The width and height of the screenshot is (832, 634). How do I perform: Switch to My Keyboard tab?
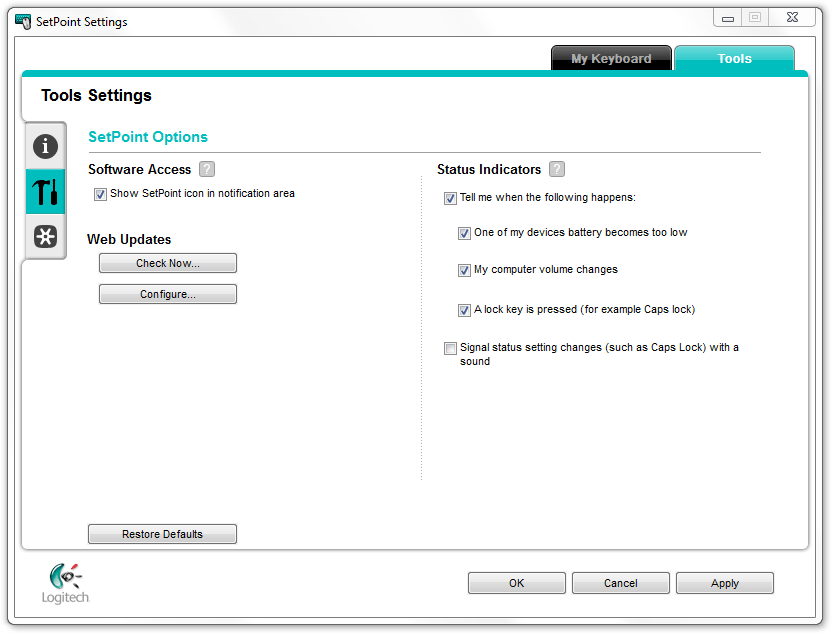point(611,59)
